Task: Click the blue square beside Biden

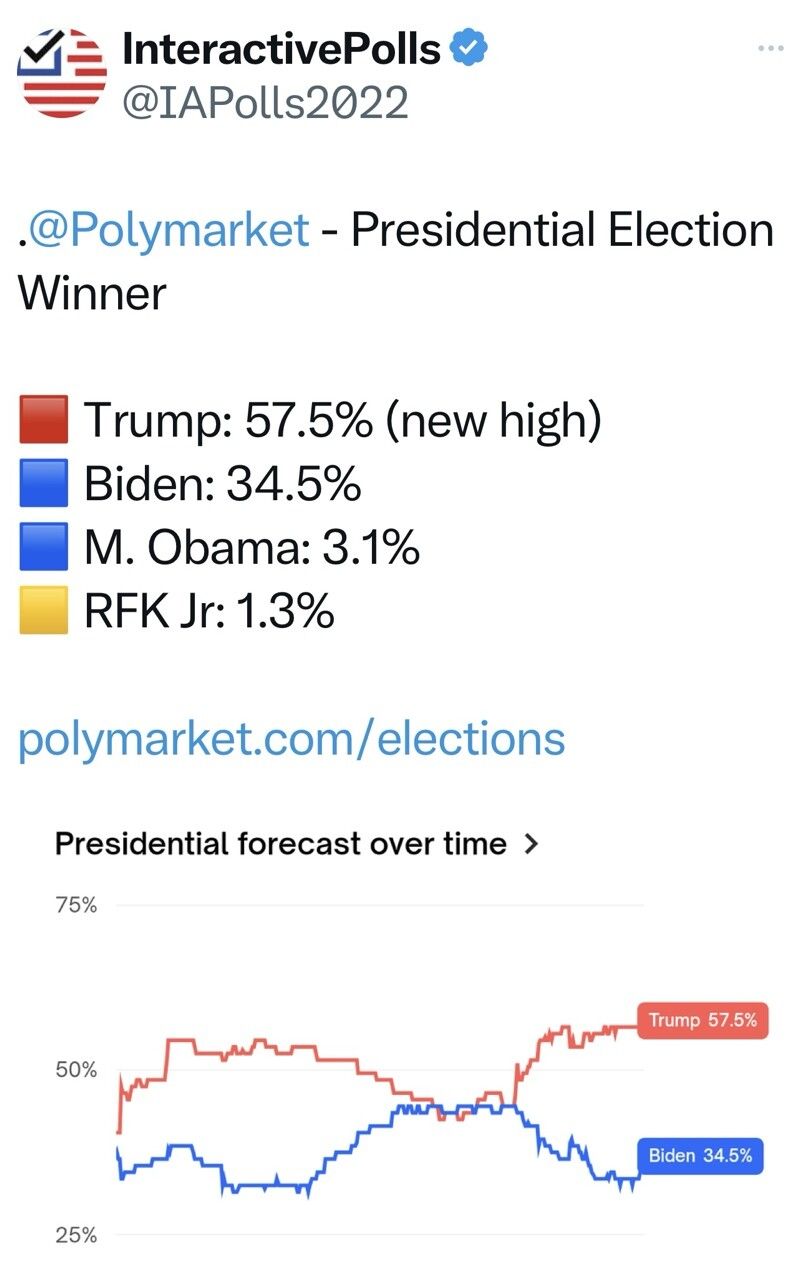Action: pyautogui.click(x=44, y=485)
